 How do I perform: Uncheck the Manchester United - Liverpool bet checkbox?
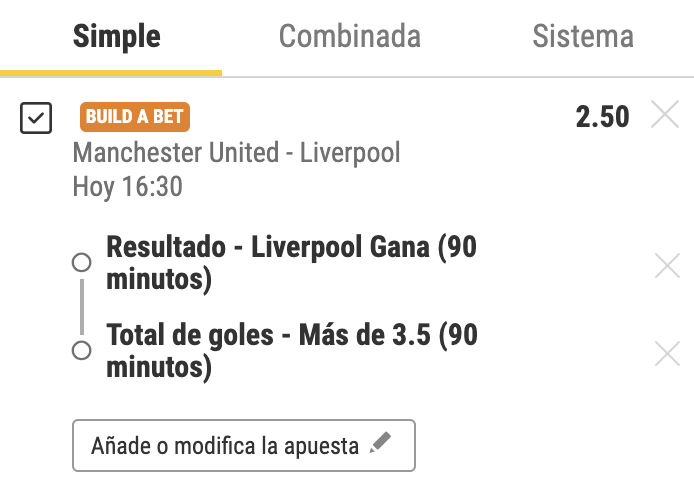[x=36, y=119]
